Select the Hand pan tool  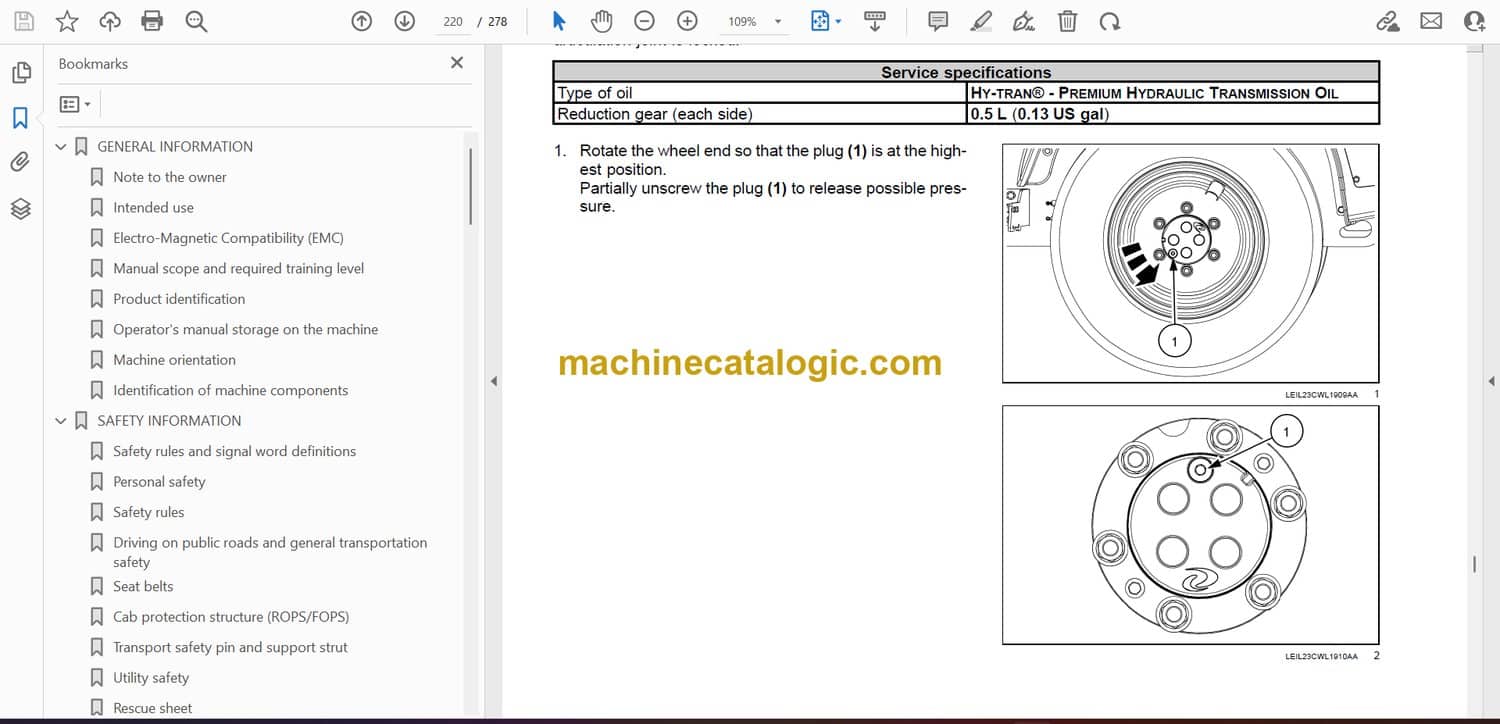(x=601, y=21)
